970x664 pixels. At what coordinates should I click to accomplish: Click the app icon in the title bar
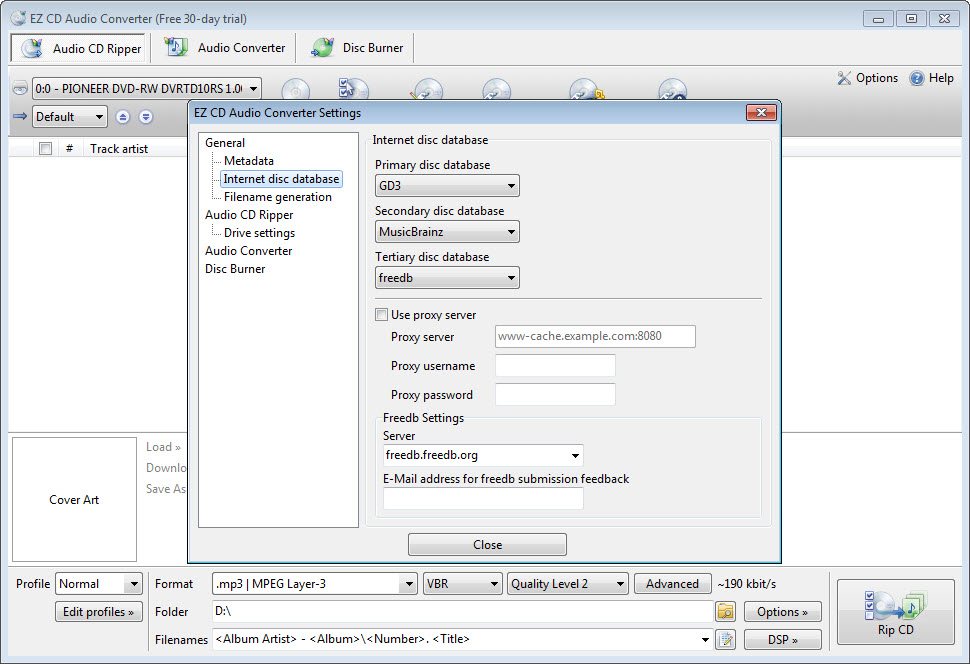tap(19, 18)
